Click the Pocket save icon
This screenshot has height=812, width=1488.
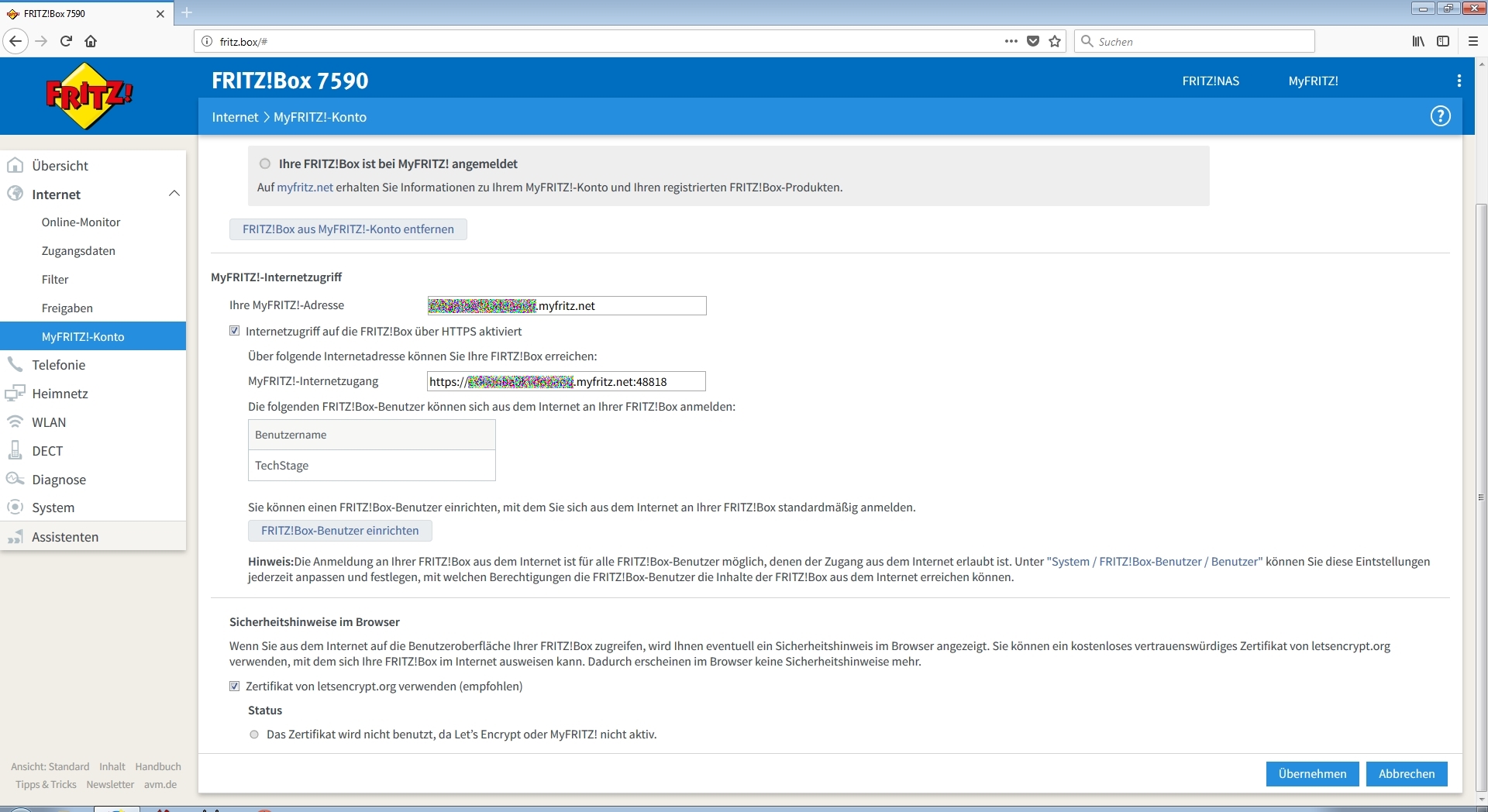pos(1033,41)
